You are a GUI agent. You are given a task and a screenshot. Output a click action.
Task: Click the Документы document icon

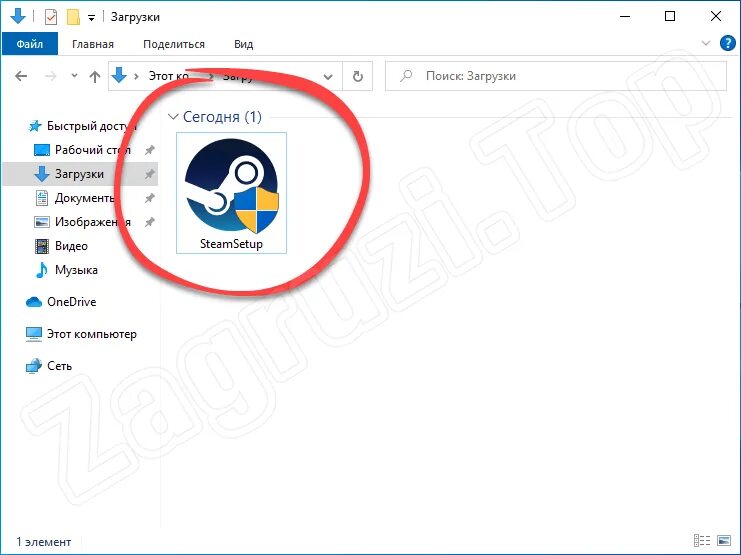[42, 198]
